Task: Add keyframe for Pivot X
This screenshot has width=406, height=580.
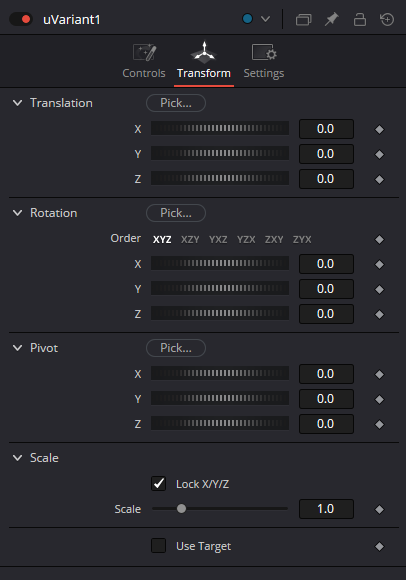Action: coord(379,374)
